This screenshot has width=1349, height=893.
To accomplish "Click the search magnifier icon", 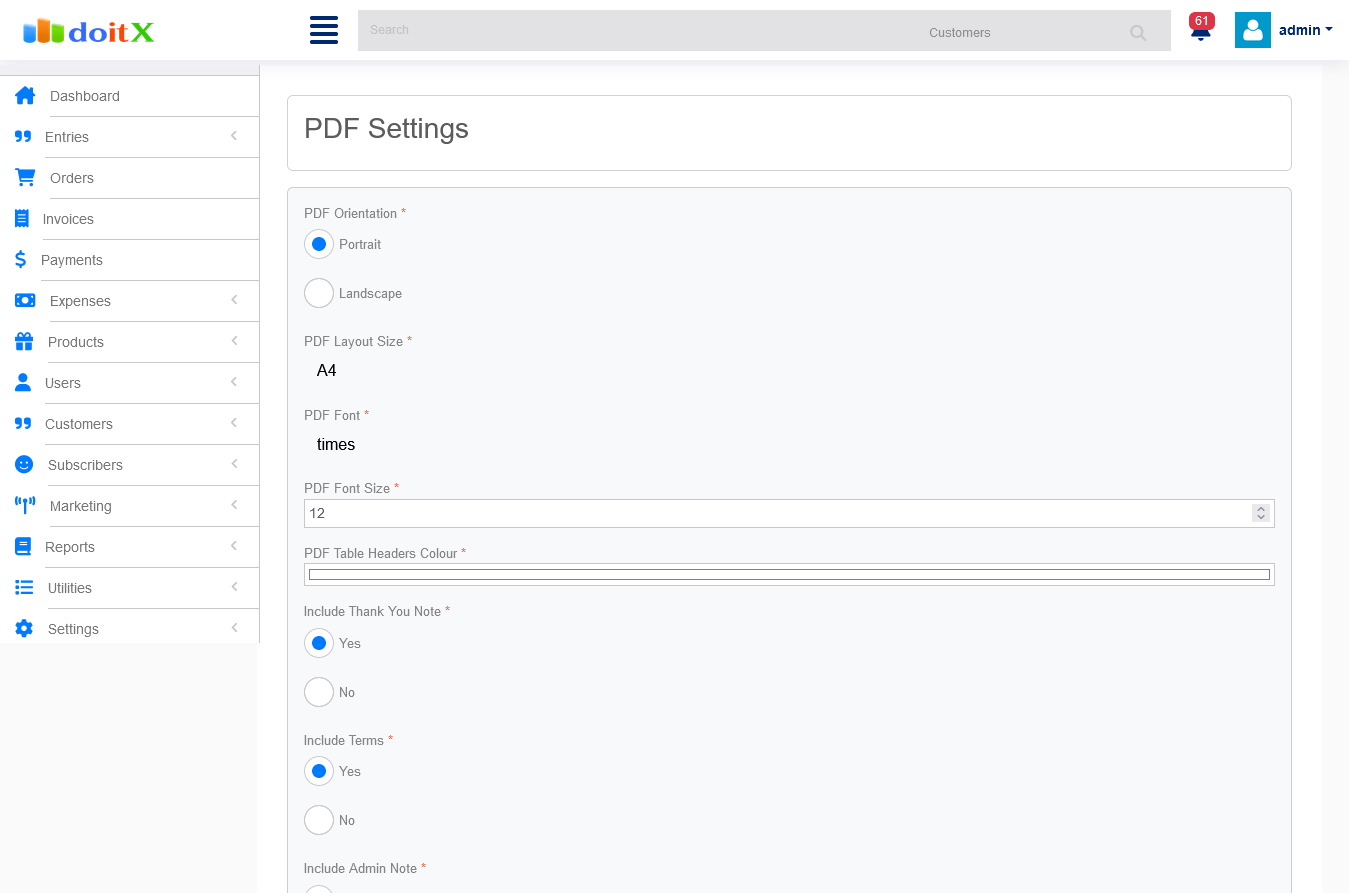I will coord(1138,33).
